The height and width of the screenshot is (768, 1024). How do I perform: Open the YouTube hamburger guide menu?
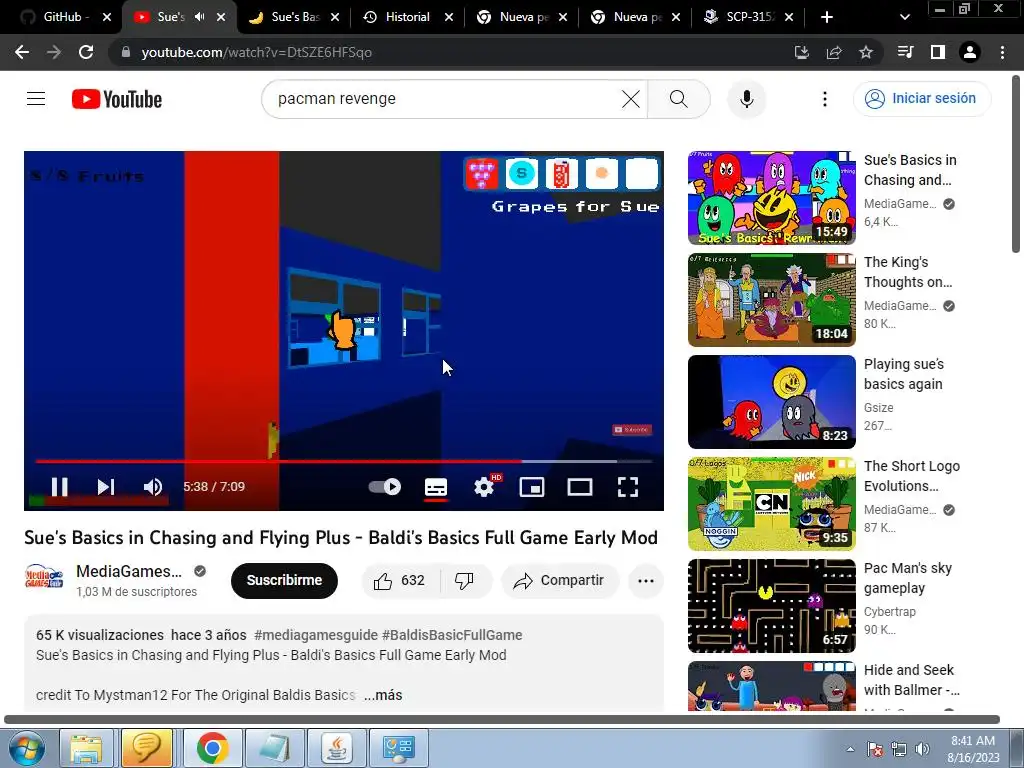(x=36, y=99)
